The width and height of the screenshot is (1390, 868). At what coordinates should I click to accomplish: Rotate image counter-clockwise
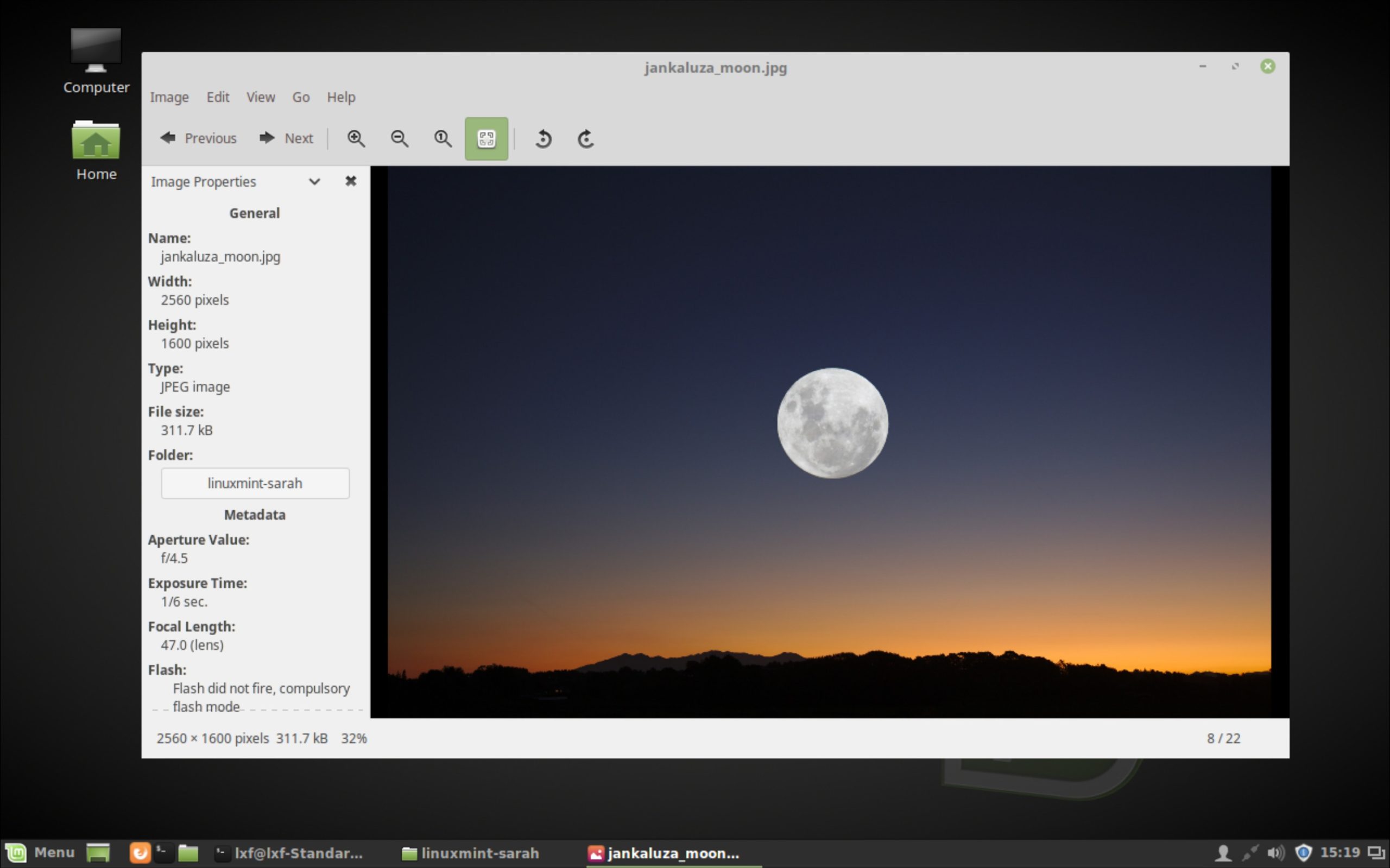[x=543, y=138]
